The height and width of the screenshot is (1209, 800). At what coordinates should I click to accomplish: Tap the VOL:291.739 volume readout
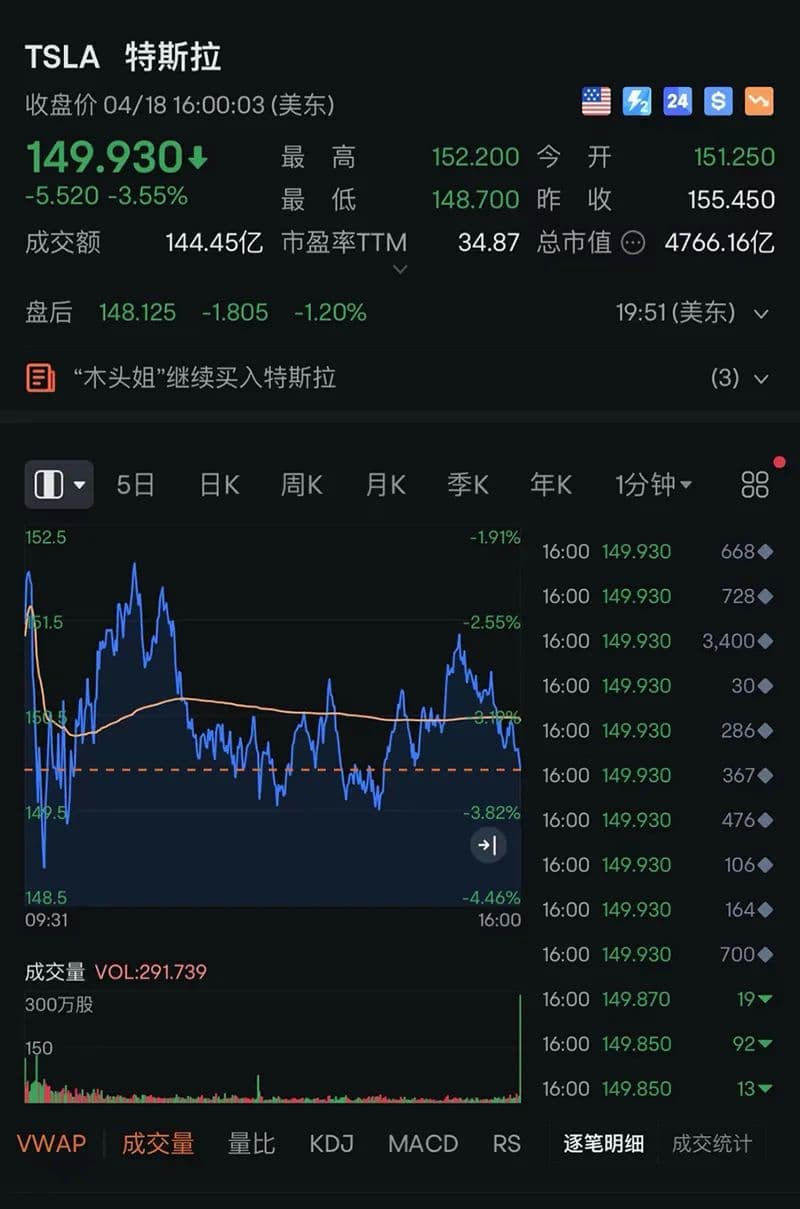point(150,972)
